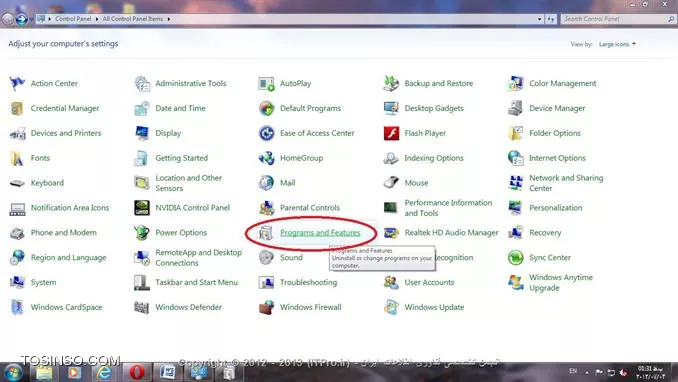The width and height of the screenshot is (678, 382).
Task: Click the Control Panel breadcrumb
Action: (x=73, y=19)
